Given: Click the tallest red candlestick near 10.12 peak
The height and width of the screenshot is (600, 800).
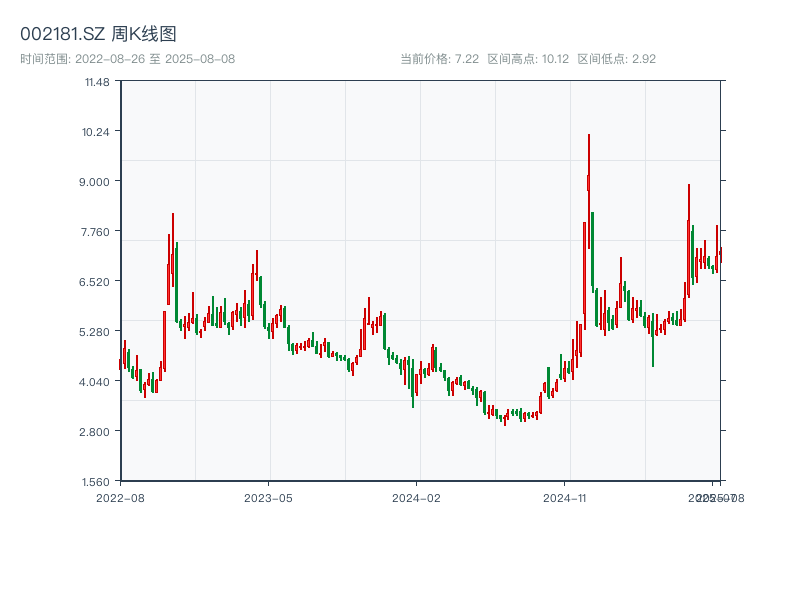Looking at the screenshot, I should click(x=589, y=191).
